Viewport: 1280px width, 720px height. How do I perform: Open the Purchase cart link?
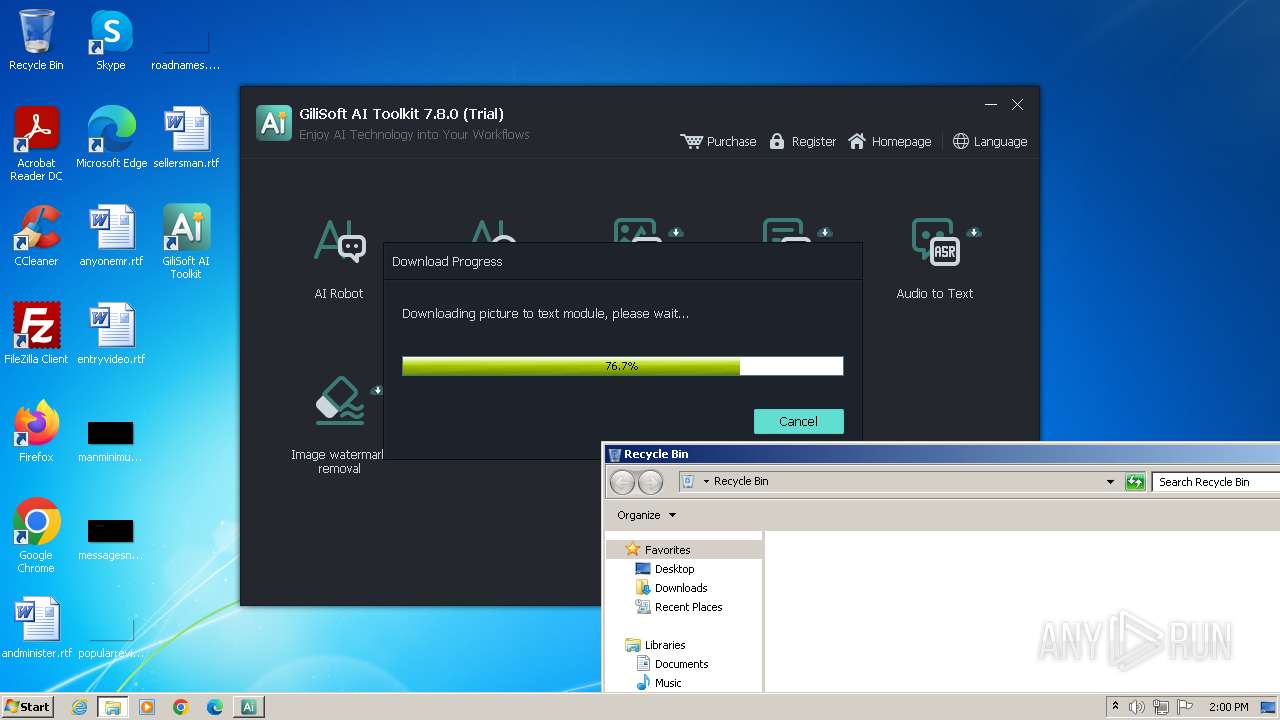[718, 141]
